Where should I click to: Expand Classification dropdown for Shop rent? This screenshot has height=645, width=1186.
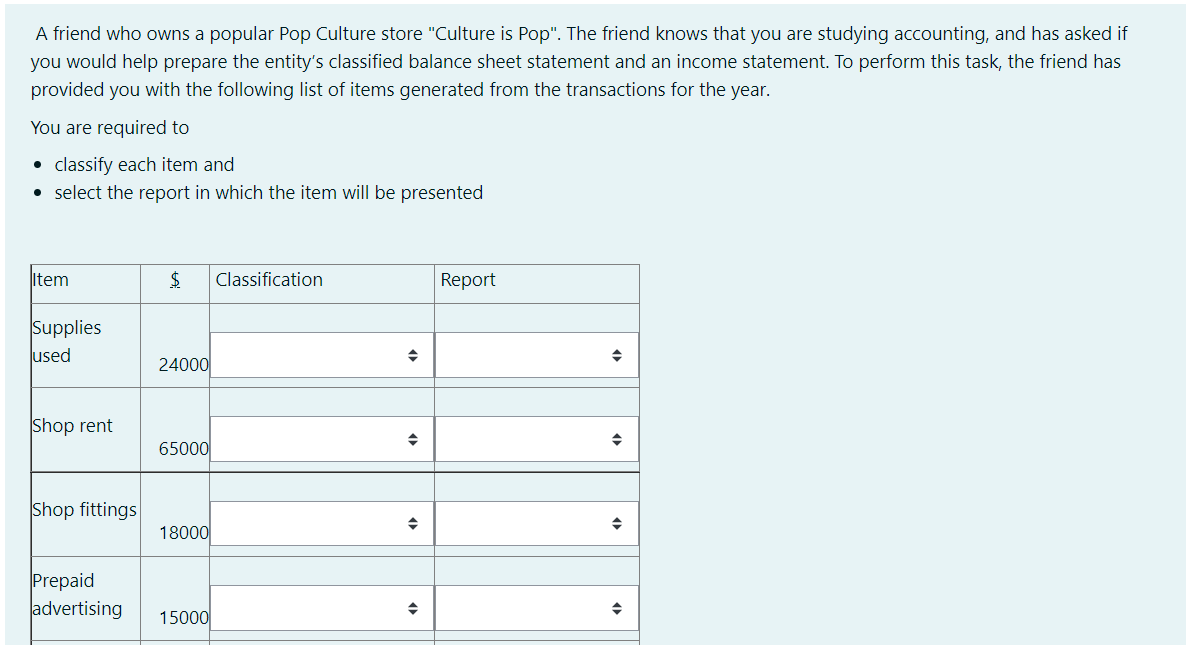point(322,439)
